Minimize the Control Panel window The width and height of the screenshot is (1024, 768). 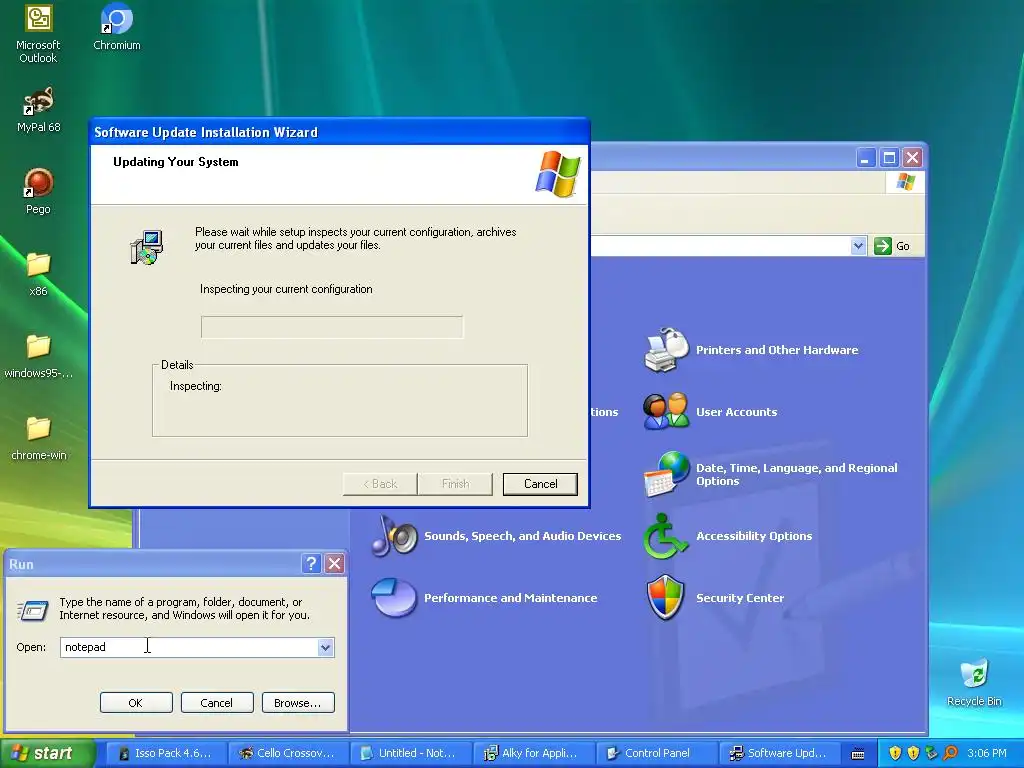click(866, 157)
